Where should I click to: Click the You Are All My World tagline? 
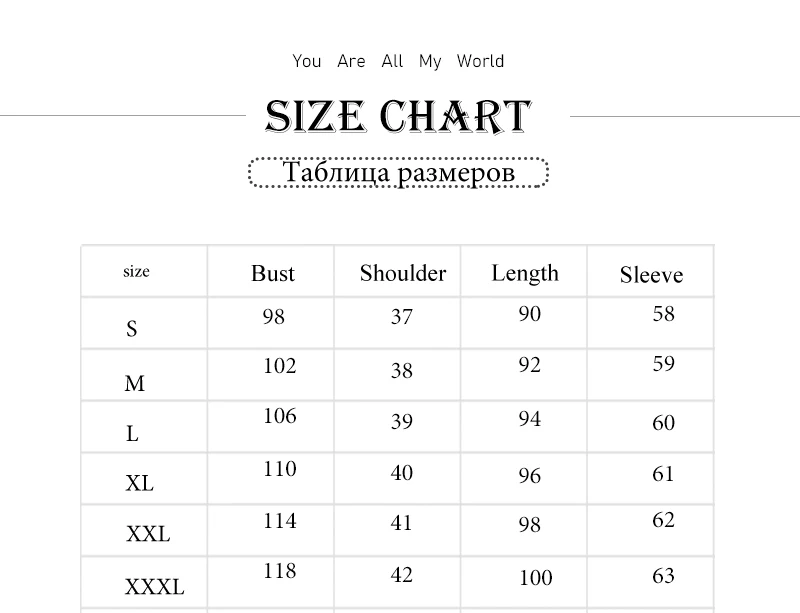click(x=398, y=61)
